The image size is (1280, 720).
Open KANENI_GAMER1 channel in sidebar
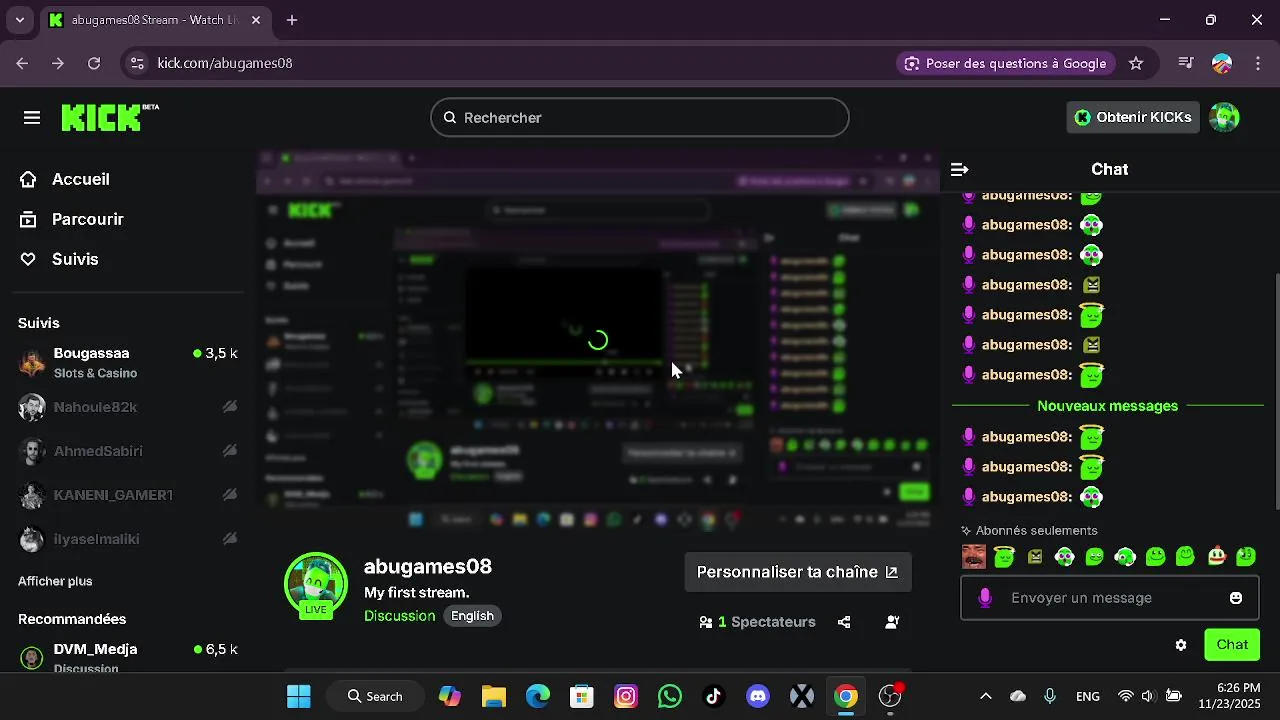point(128,495)
